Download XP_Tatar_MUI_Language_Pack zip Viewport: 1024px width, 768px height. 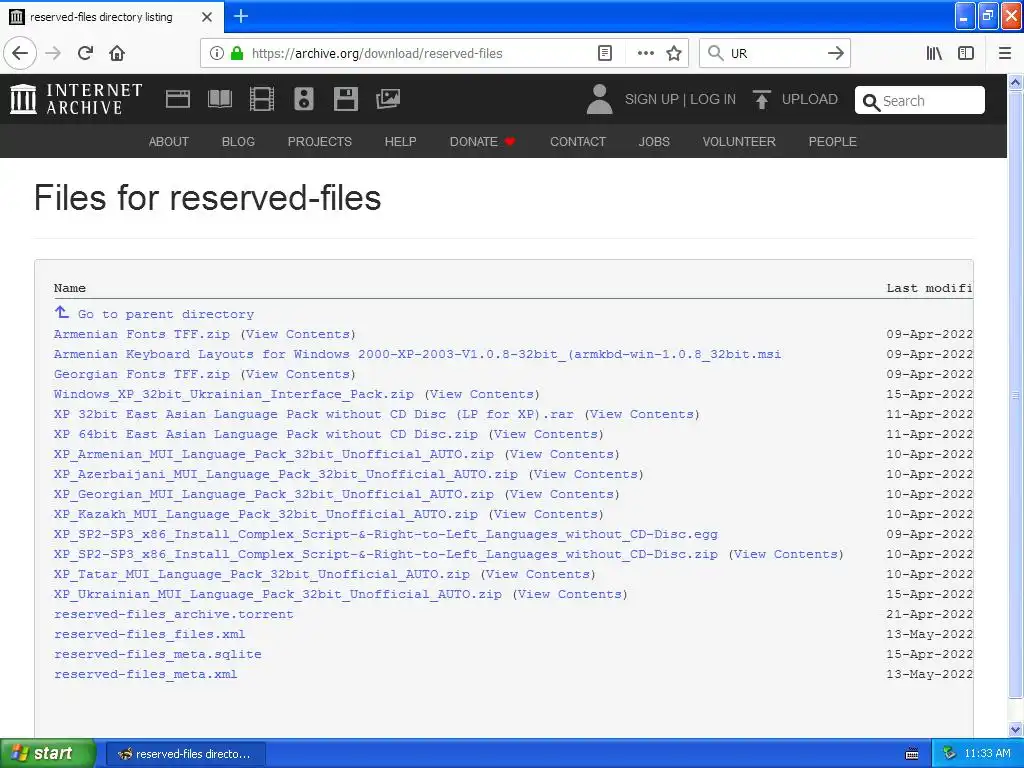pos(262,574)
